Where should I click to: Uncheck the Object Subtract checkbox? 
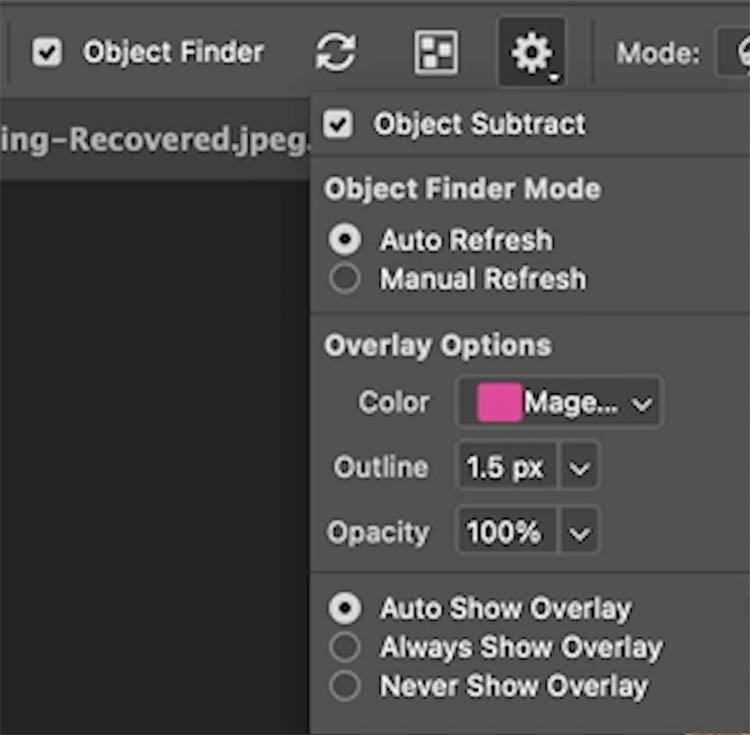(x=338, y=124)
